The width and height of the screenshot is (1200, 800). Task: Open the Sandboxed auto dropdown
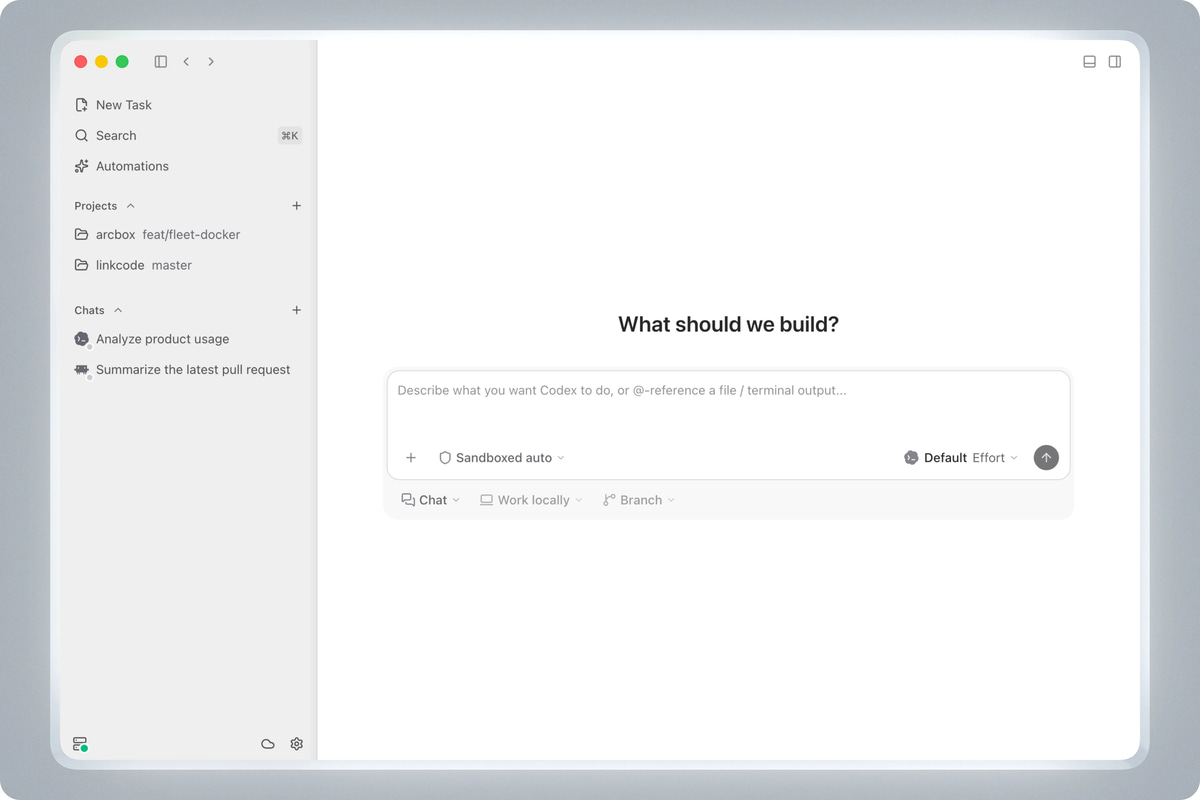point(502,458)
